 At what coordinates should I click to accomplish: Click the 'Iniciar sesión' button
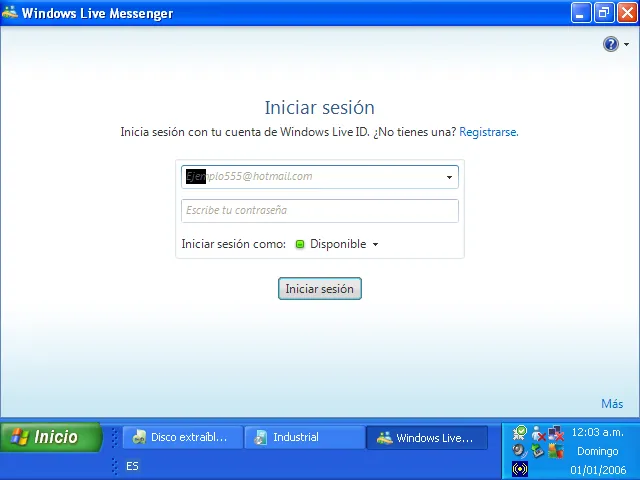click(x=320, y=289)
